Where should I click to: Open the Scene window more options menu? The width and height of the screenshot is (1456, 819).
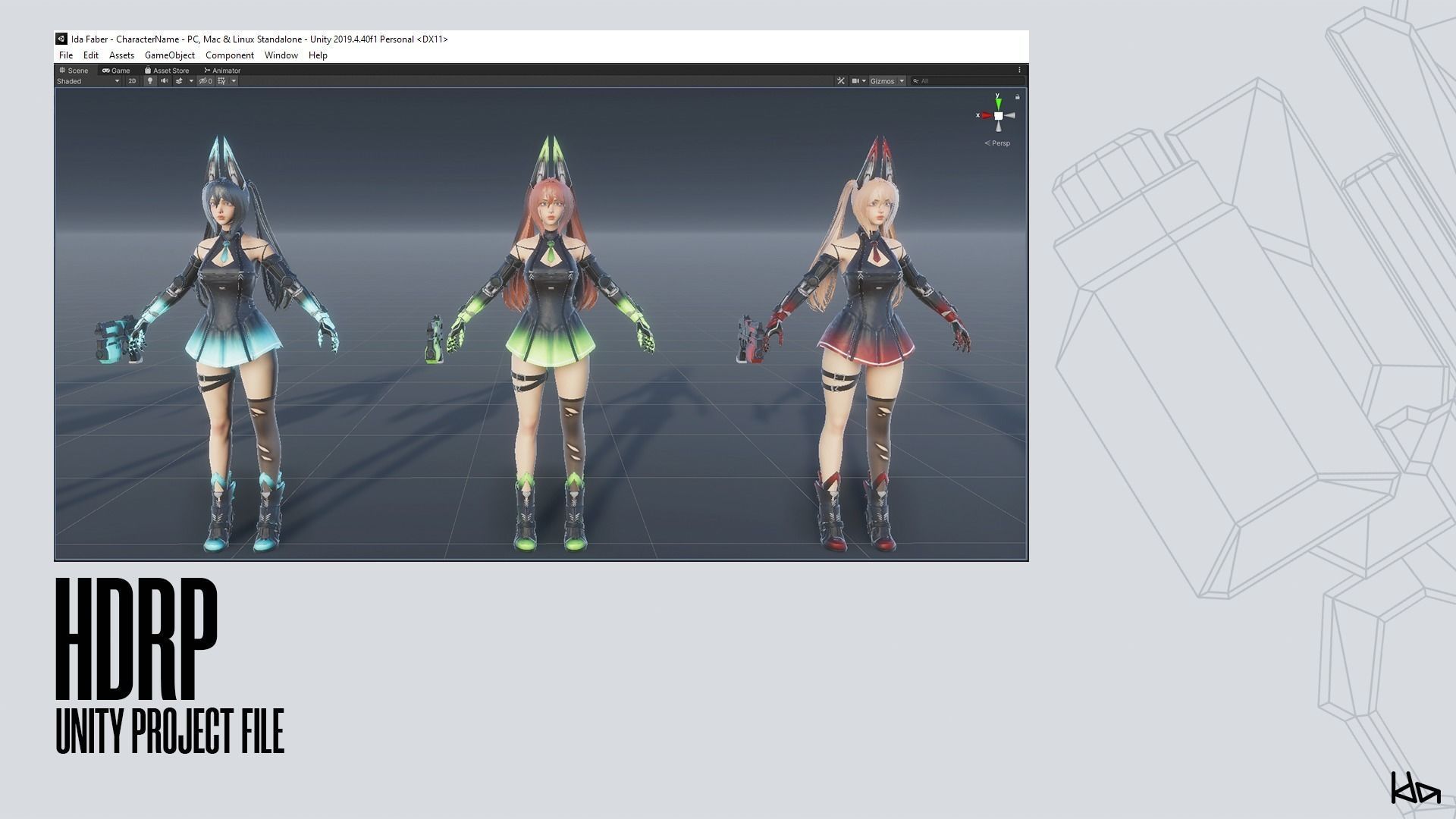(x=1019, y=70)
